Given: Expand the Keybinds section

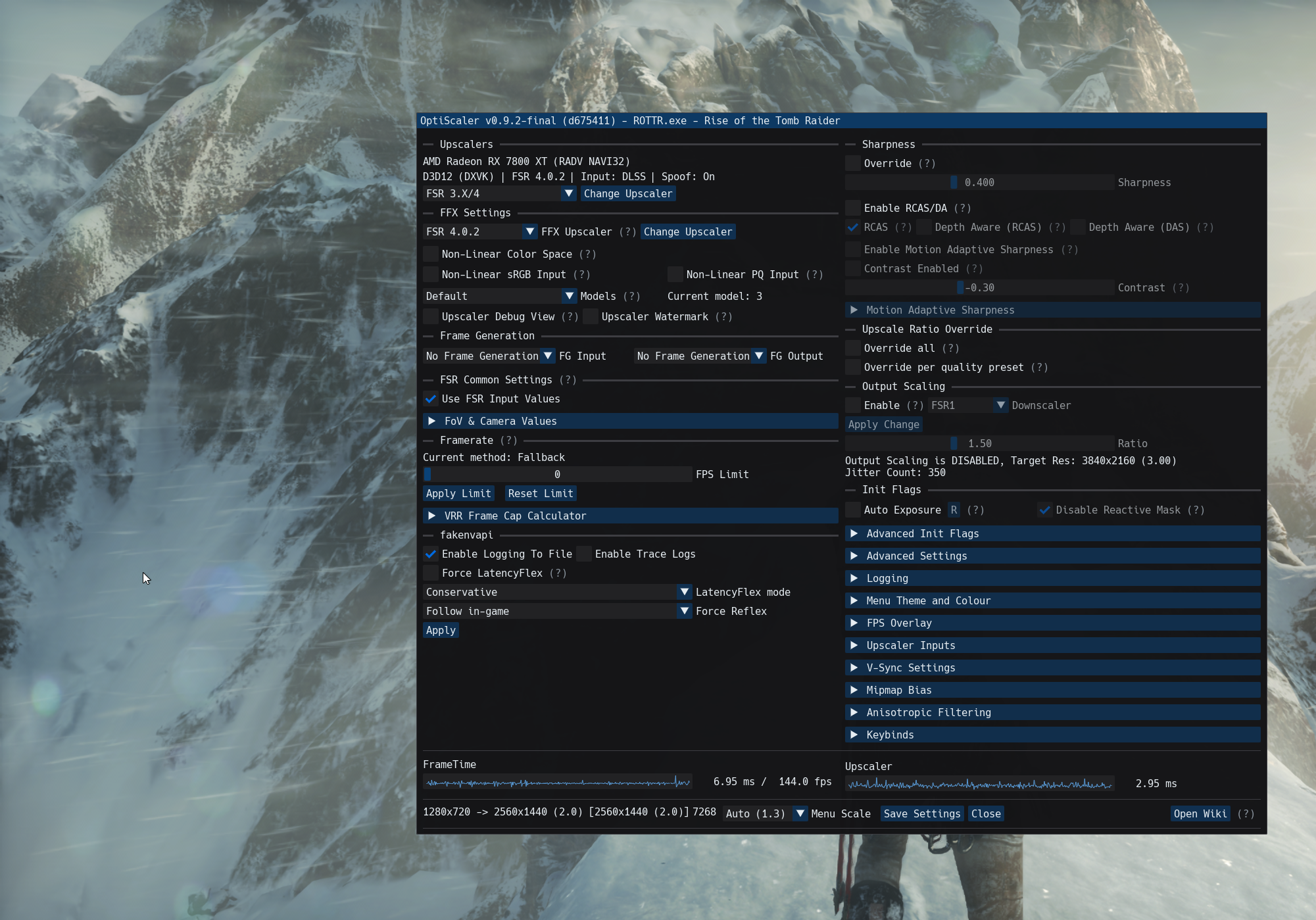Looking at the screenshot, I should point(1052,735).
